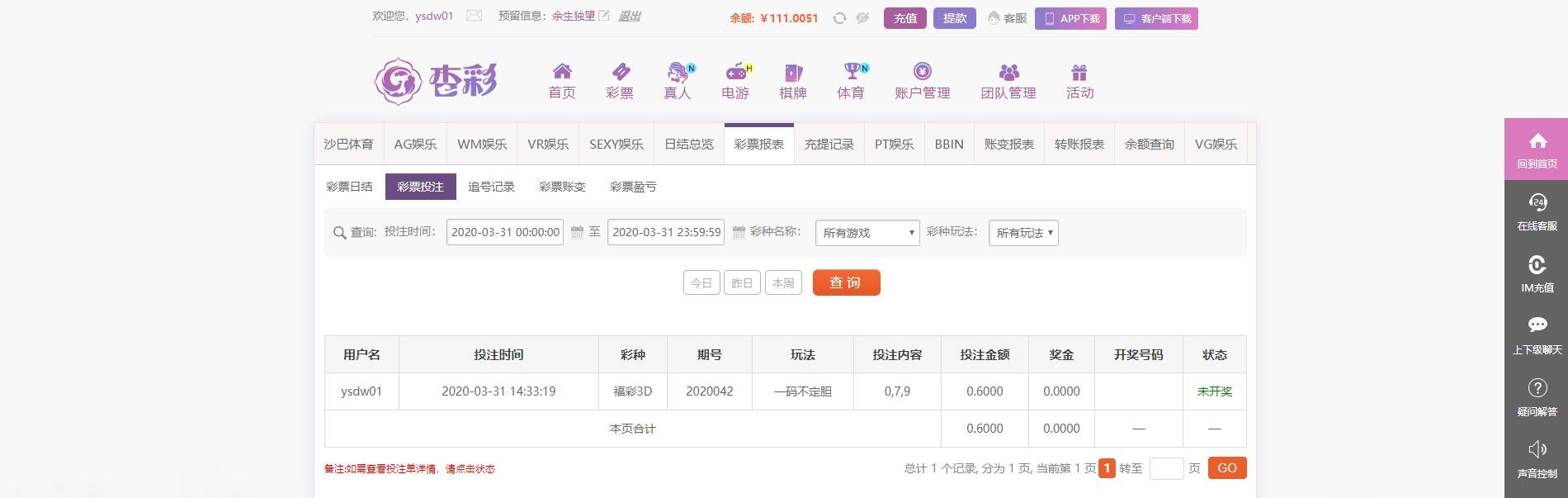The height and width of the screenshot is (498, 1568).
Task: Open the 真人 live casino icon
Action: [x=678, y=72]
